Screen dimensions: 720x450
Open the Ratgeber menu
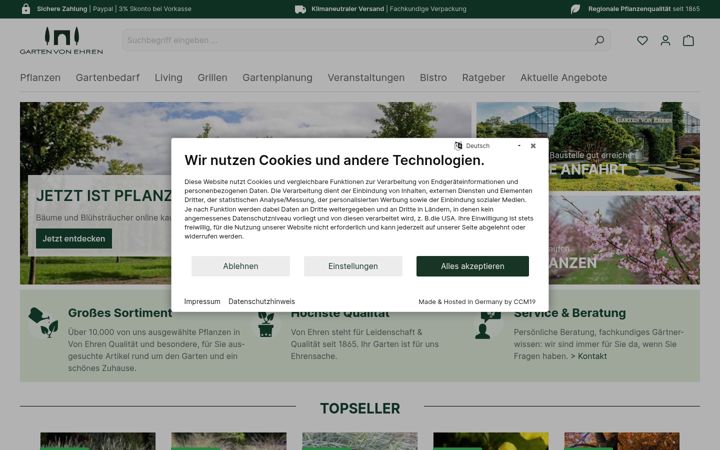[x=484, y=78]
